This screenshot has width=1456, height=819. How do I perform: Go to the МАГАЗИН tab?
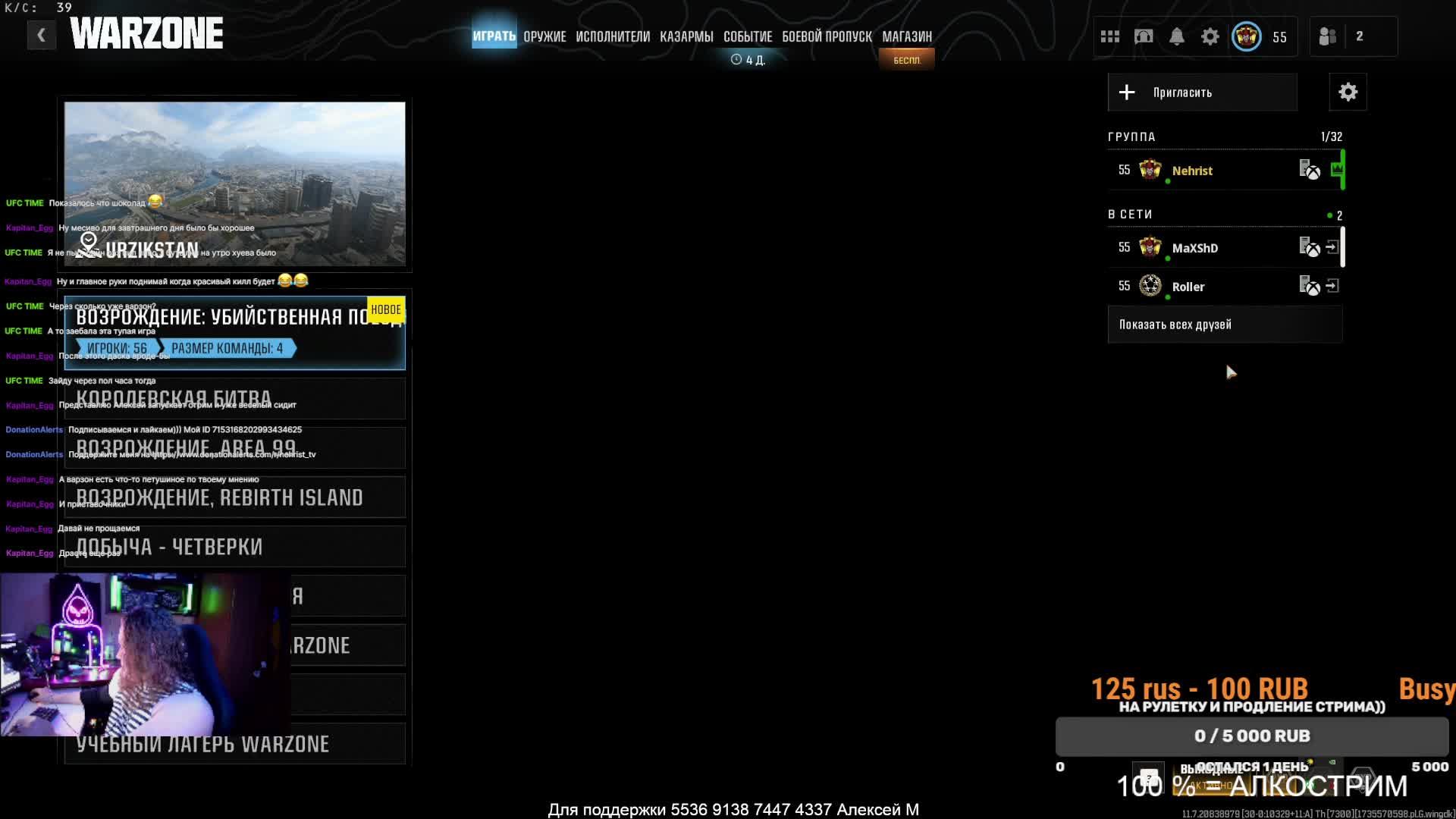tap(906, 36)
